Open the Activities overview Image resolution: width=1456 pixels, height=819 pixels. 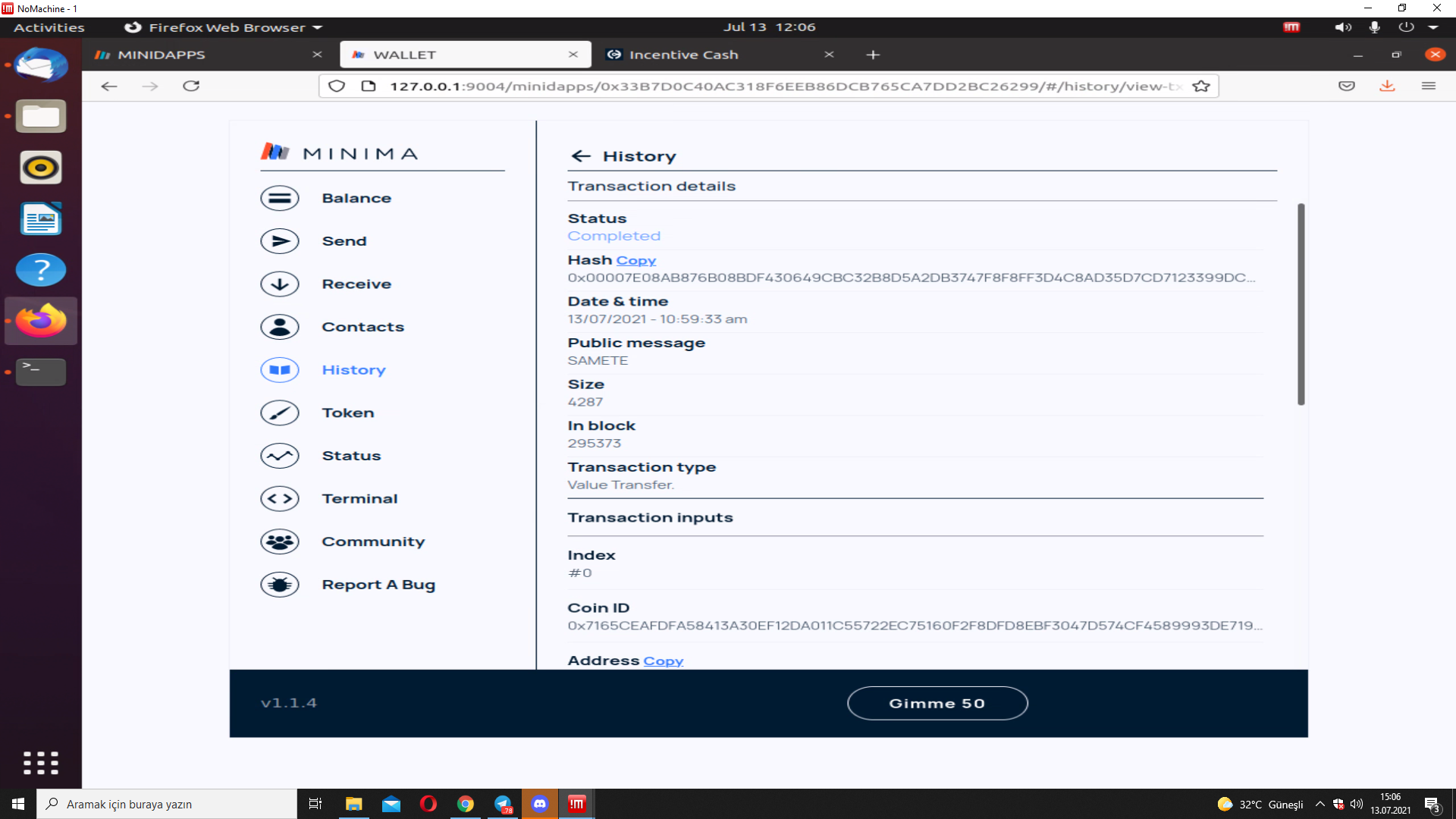(49, 27)
